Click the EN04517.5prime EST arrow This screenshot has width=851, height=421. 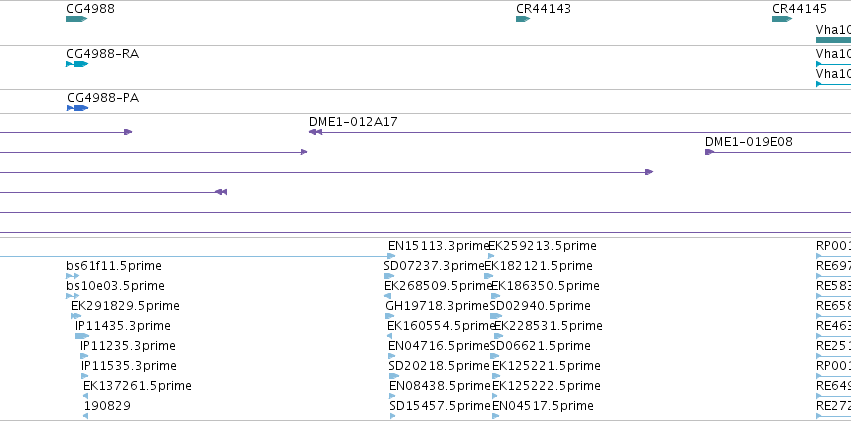[496, 416]
